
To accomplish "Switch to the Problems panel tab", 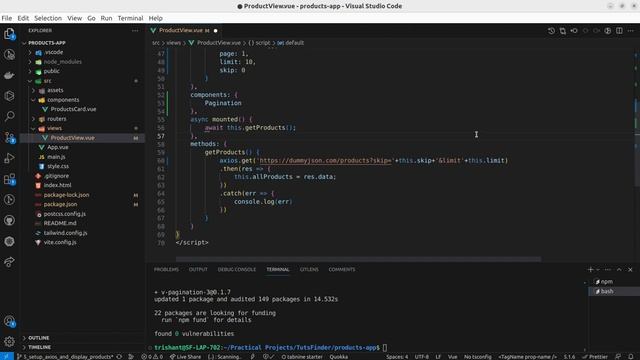I will [x=166, y=269].
